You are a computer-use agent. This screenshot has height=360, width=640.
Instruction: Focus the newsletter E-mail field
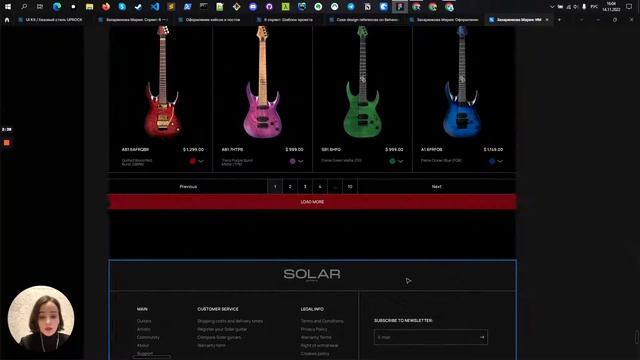click(x=431, y=337)
